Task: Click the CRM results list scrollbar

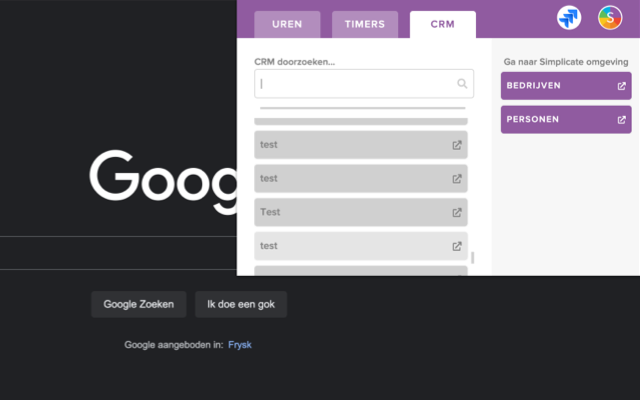Action: (x=473, y=257)
